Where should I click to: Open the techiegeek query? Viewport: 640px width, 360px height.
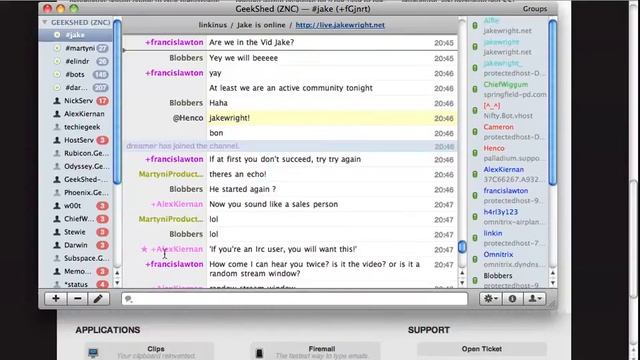82,127
